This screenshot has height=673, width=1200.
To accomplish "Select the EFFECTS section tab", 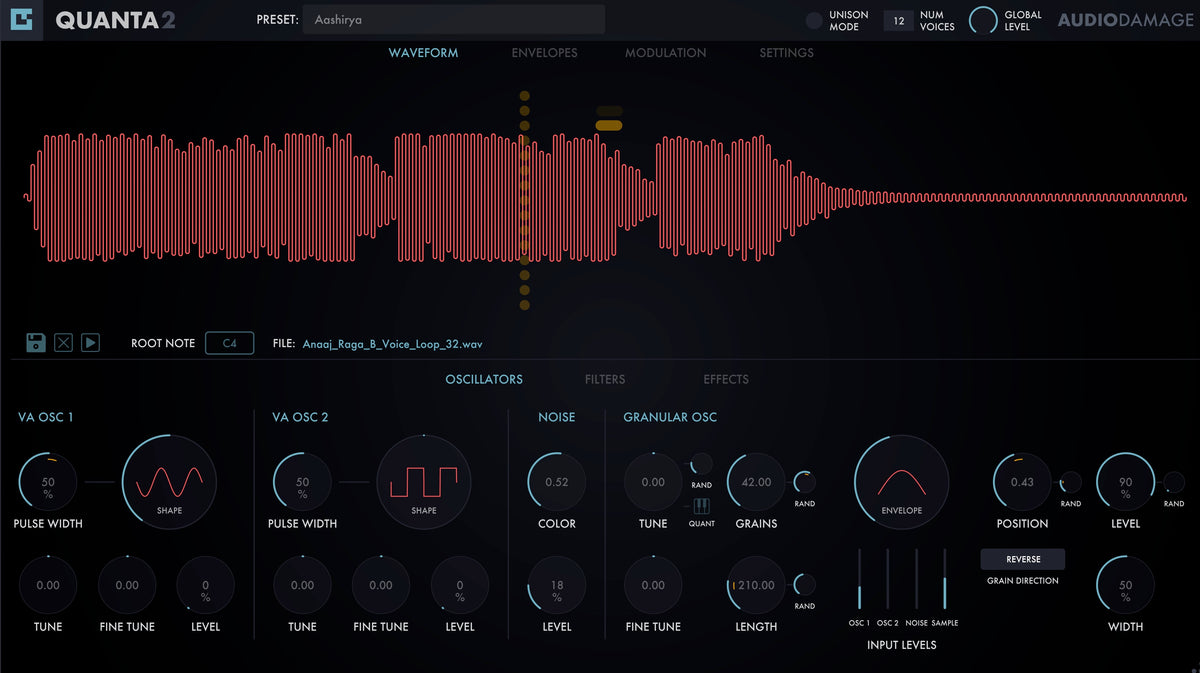I will 726,379.
